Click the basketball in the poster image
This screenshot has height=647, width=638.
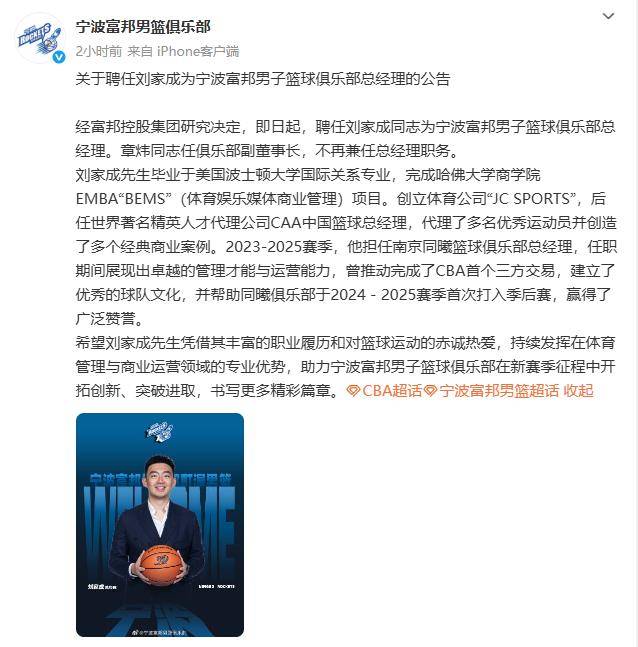(x=161, y=564)
